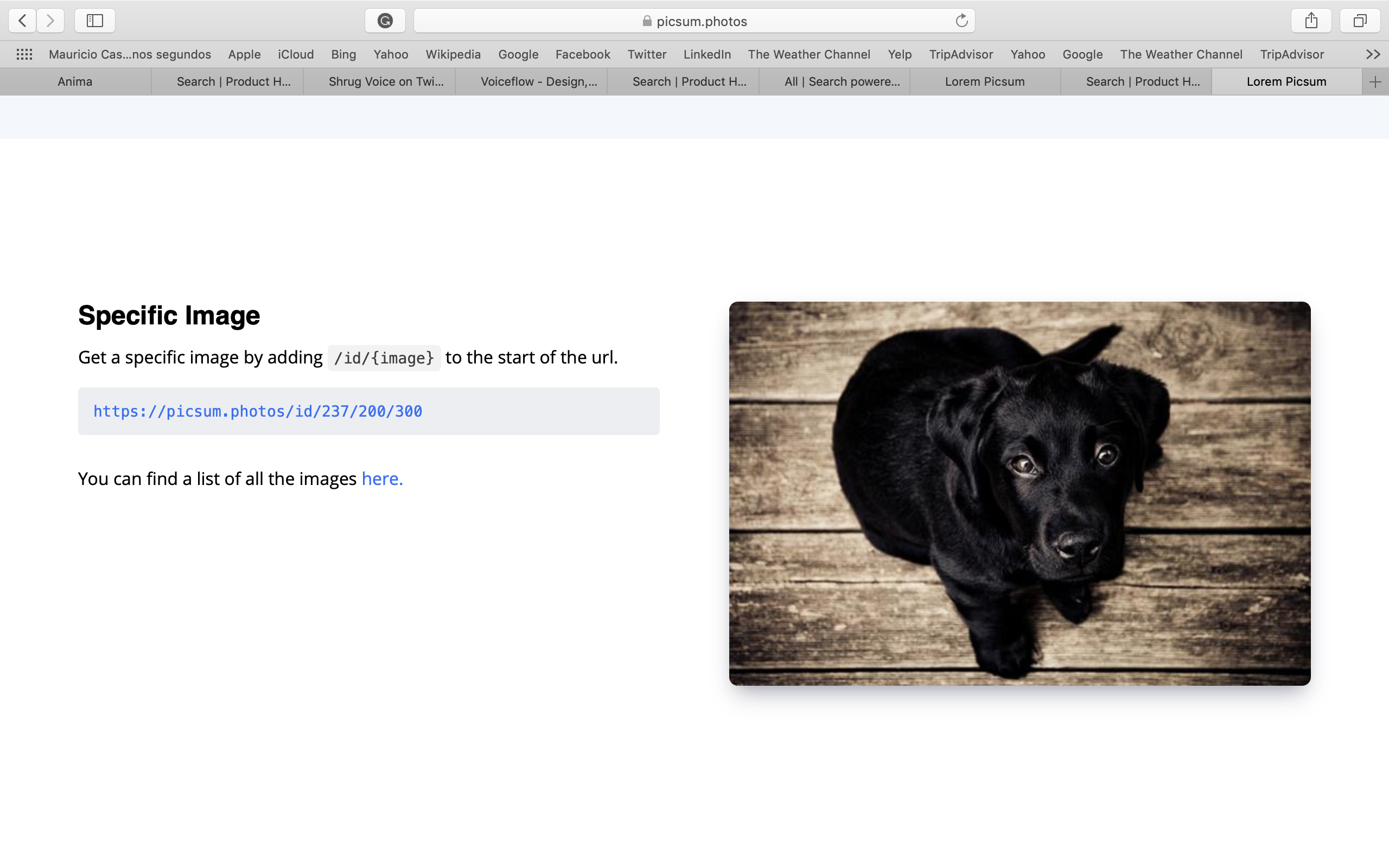The width and height of the screenshot is (1389, 868).
Task: Toggle the sidebar panel icon
Action: pyautogui.click(x=95, y=21)
